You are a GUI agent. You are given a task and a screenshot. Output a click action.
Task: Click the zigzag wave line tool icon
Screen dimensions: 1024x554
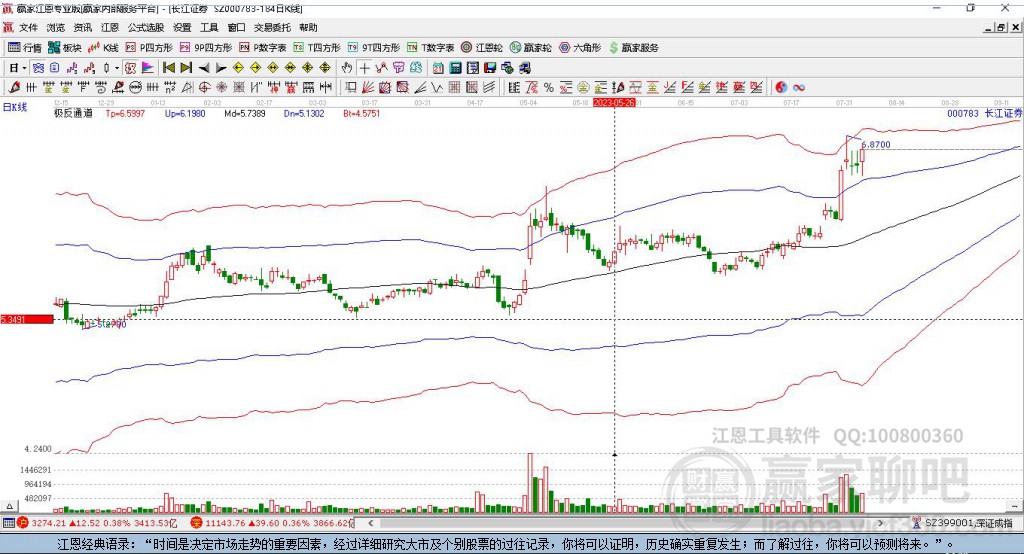pyautogui.click(x=437, y=88)
